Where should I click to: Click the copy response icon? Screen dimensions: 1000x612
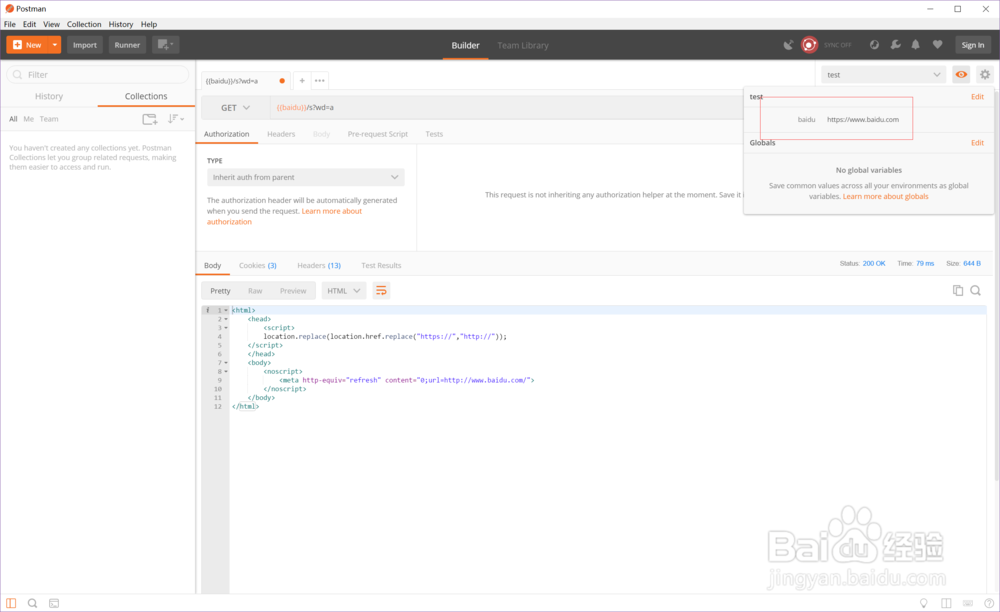click(x=958, y=291)
